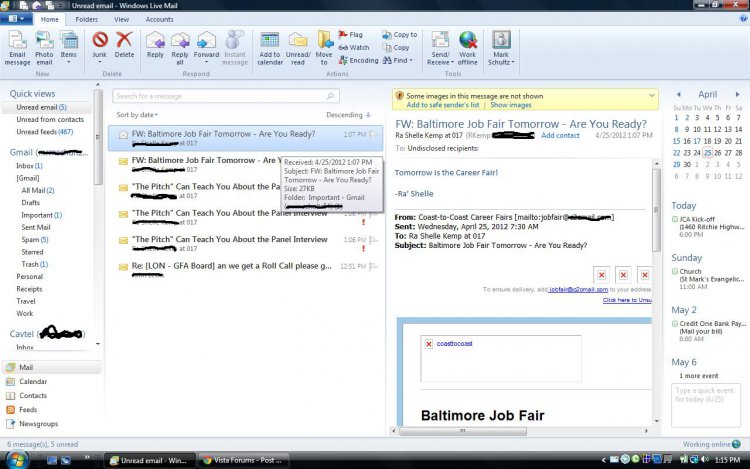The width and height of the screenshot is (750, 469).
Task: Delete the selected message
Action: [124, 45]
